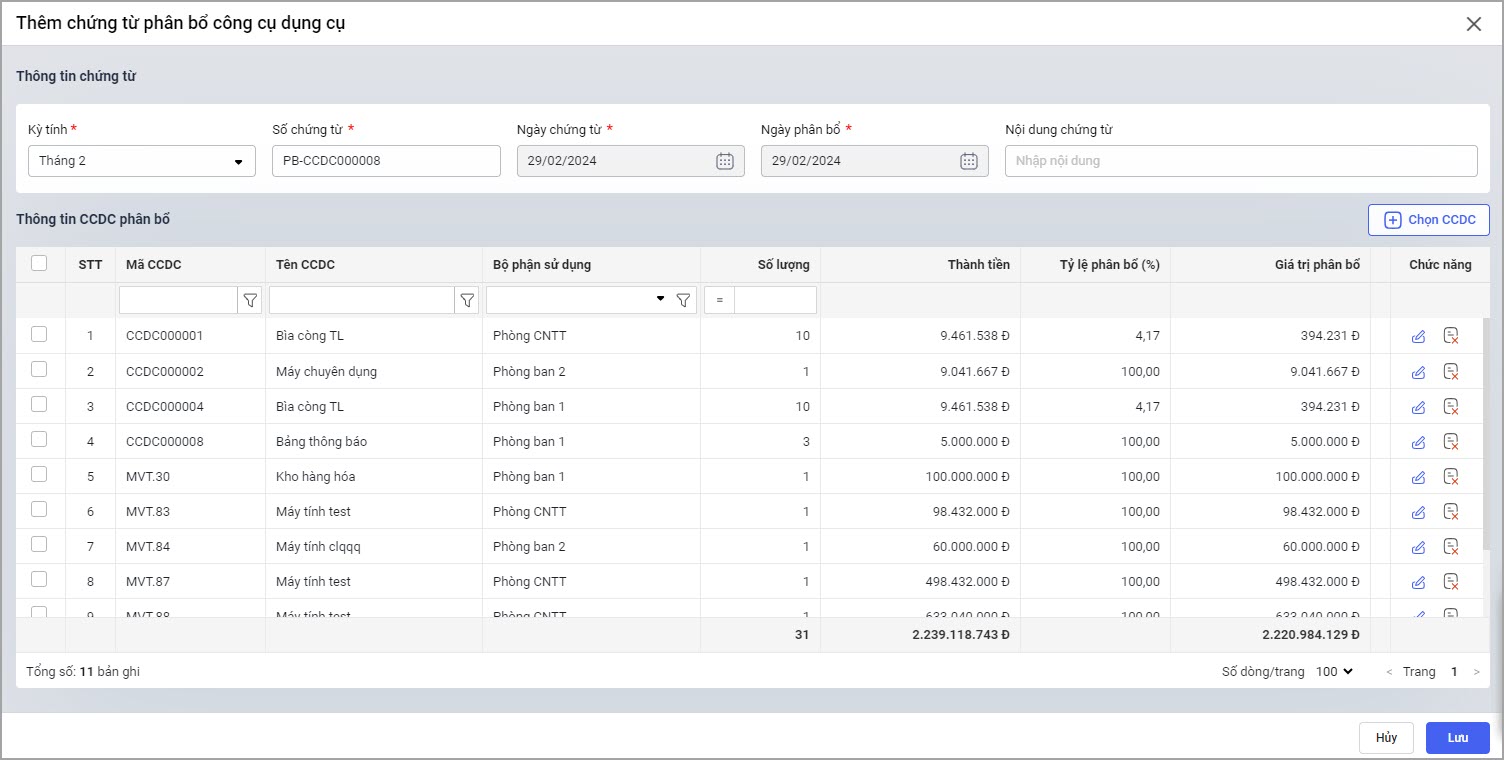
Task: Click the equals operator in Số lượng filter
Action: point(719,300)
